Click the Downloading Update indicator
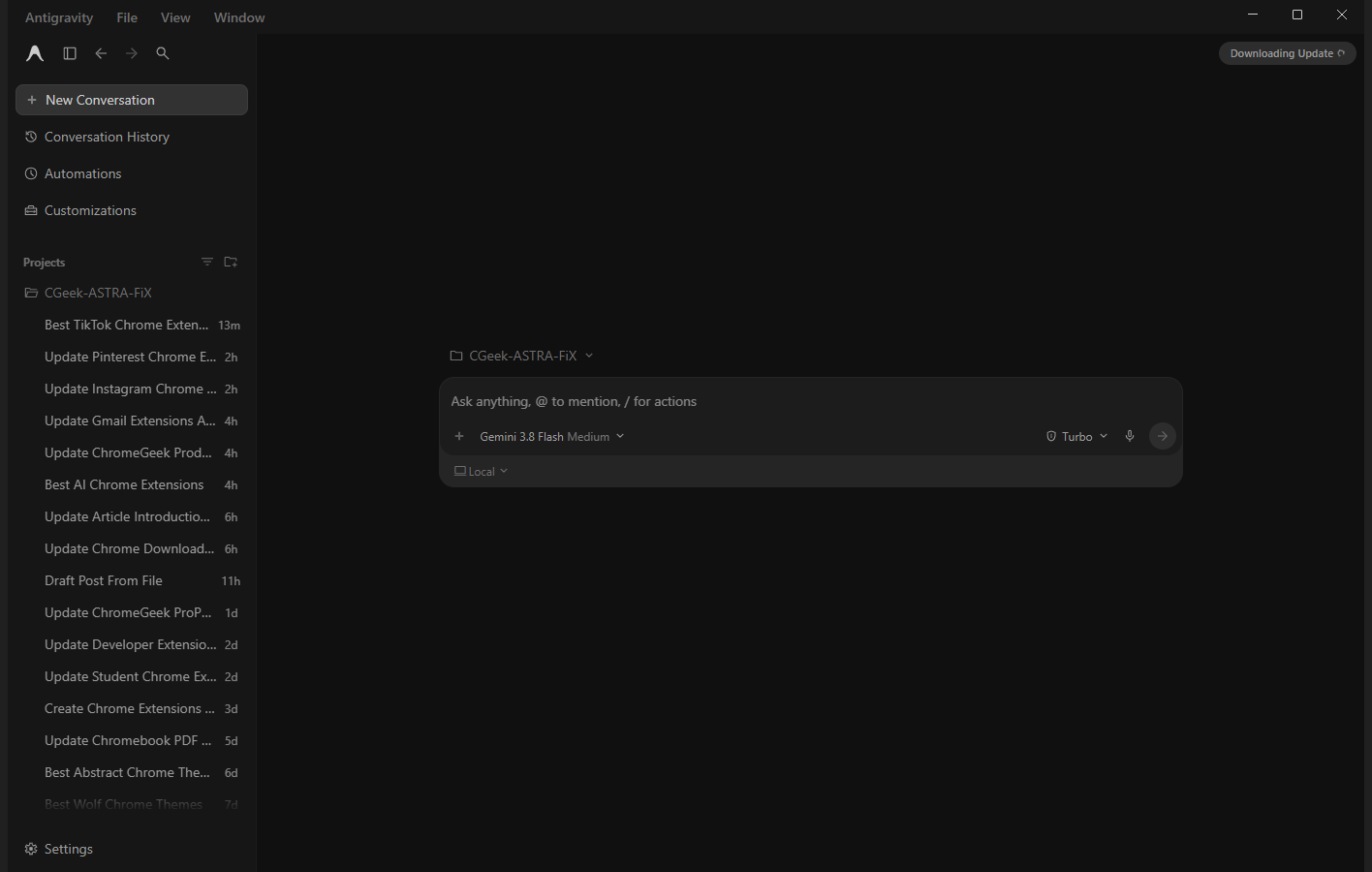1372x872 pixels. [x=1287, y=53]
